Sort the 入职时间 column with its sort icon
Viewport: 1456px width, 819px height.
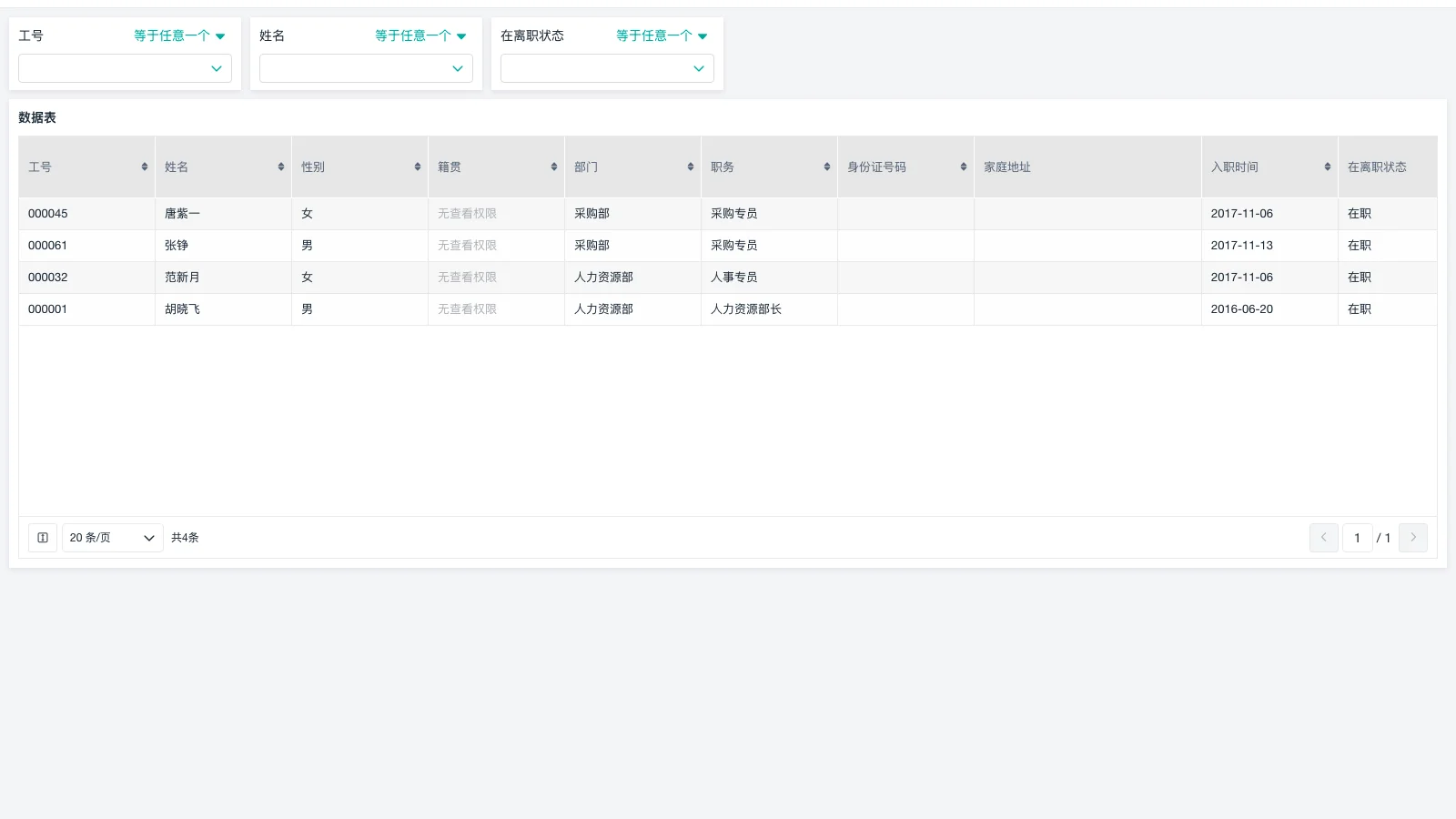tap(1326, 167)
